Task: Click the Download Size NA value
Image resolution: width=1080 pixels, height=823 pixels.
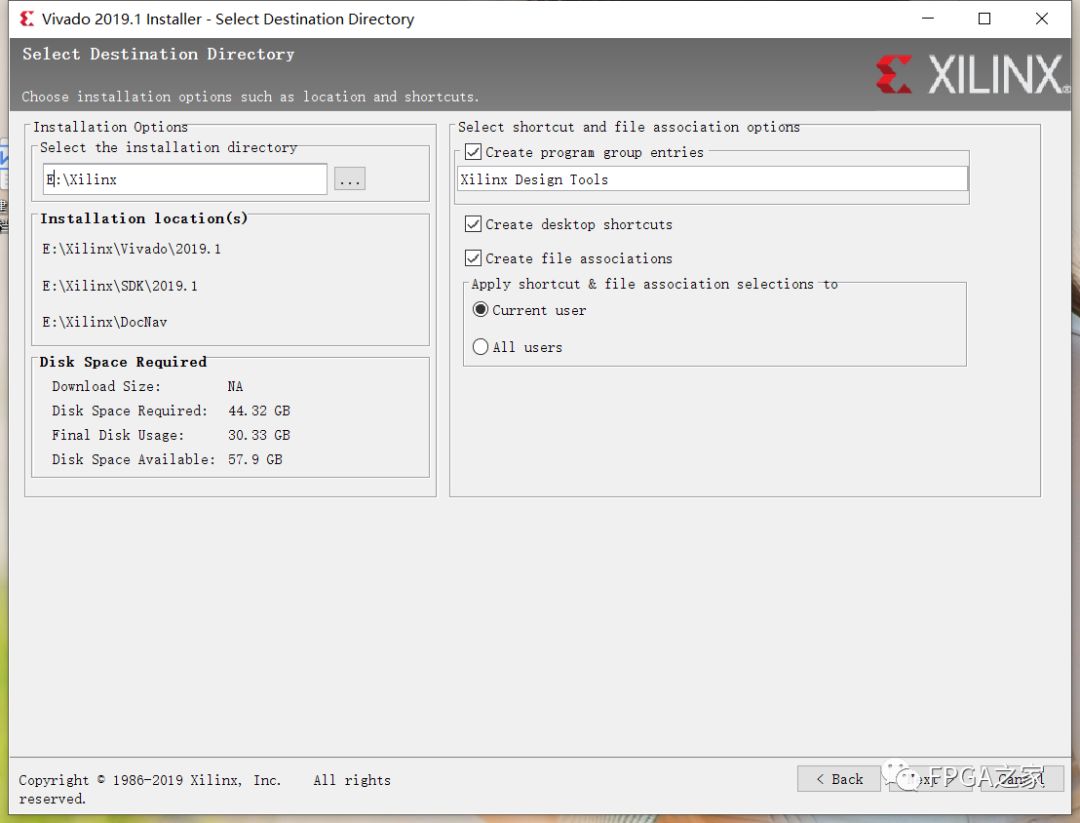Action: 235,386
